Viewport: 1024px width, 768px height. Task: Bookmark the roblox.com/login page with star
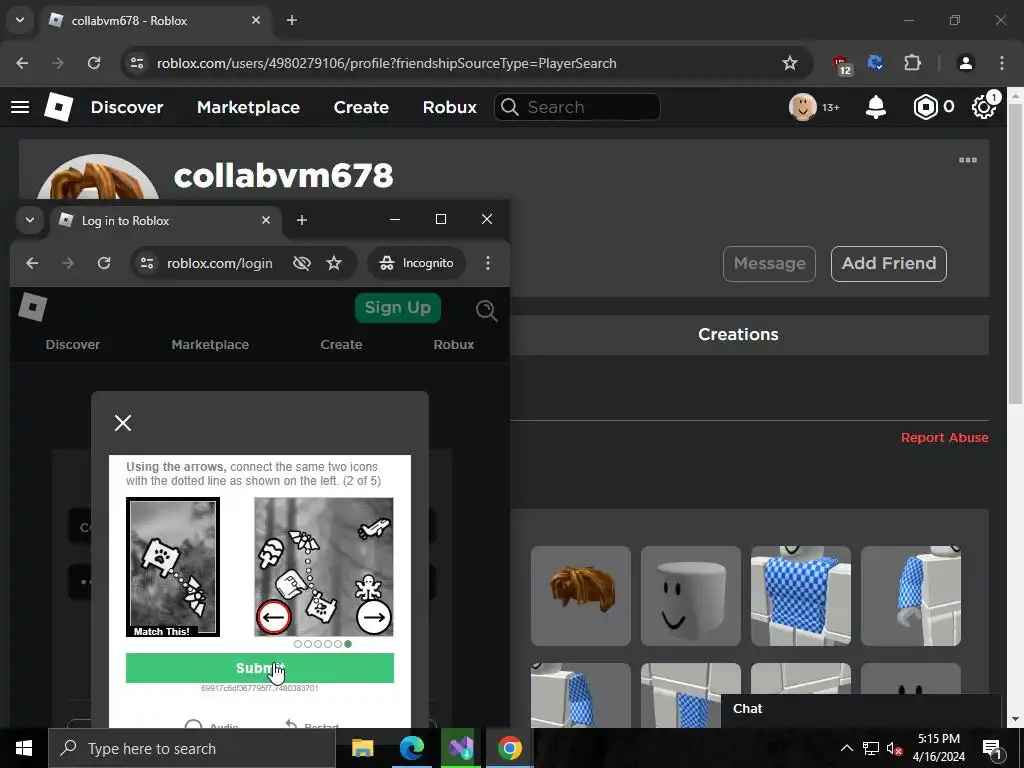click(x=334, y=263)
